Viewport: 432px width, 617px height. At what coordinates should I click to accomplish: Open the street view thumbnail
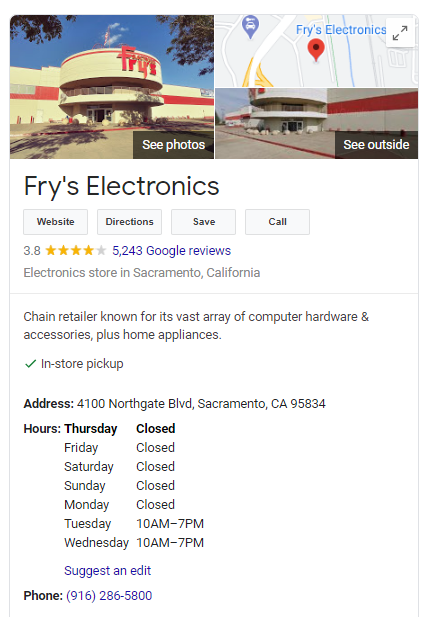pyautogui.click(x=316, y=124)
